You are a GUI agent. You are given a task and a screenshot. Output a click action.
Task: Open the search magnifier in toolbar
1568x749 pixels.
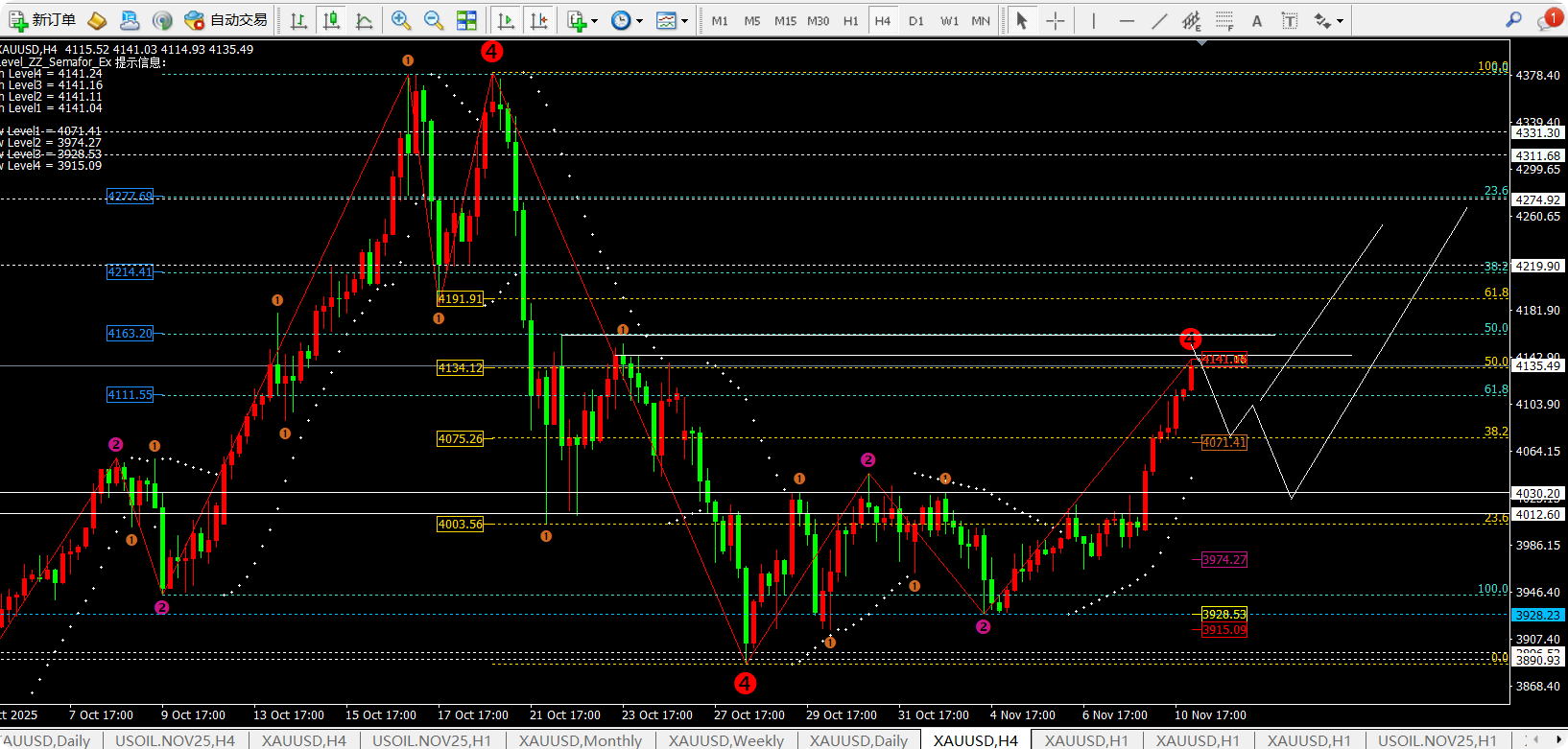point(1513,19)
